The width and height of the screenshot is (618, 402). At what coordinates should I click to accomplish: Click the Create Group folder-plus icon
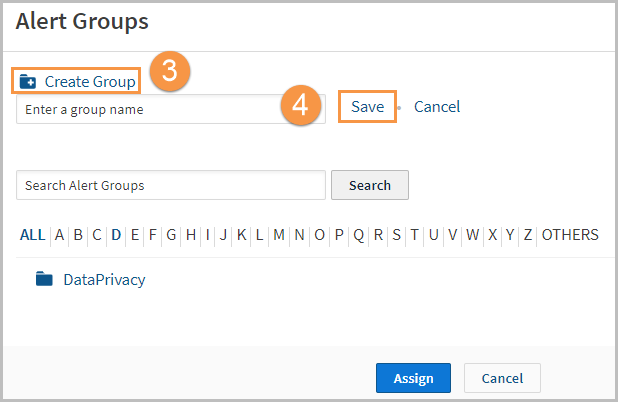28,82
